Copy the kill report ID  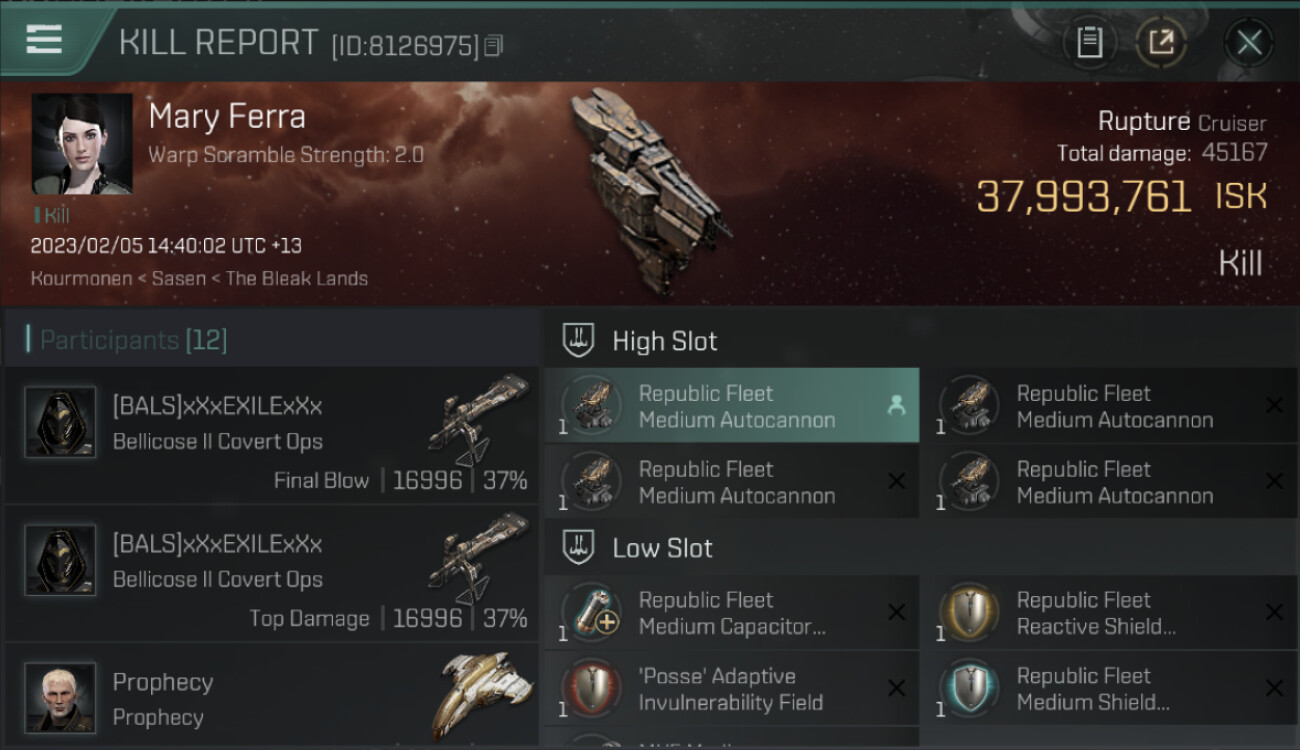pos(493,46)
